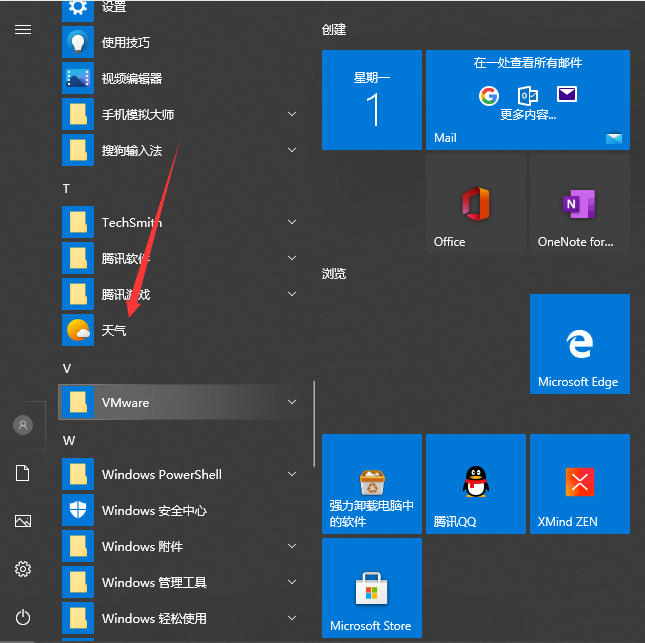645x643 pixels.
Task: Launch the Microsoft Edge tile
Action: (x=578, y=343)
